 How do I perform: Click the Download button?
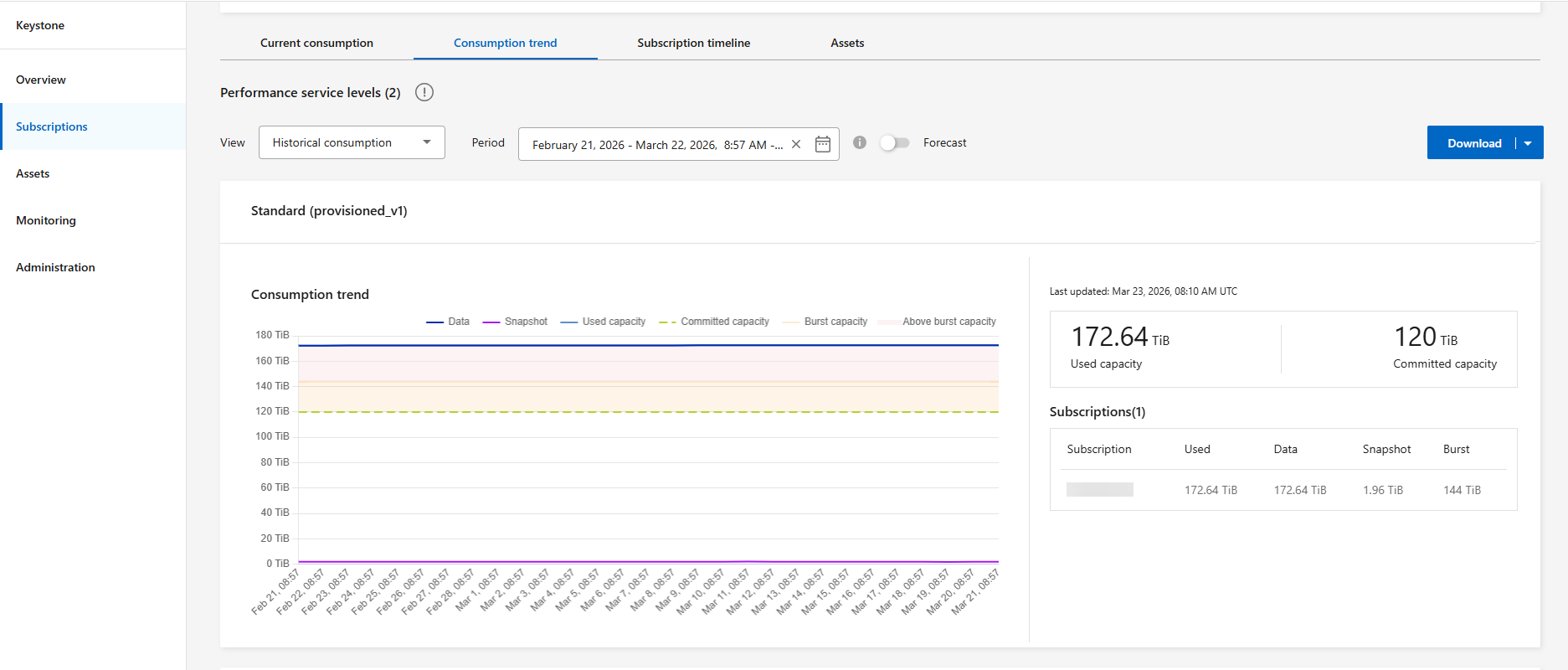[x=1473, y=143]
